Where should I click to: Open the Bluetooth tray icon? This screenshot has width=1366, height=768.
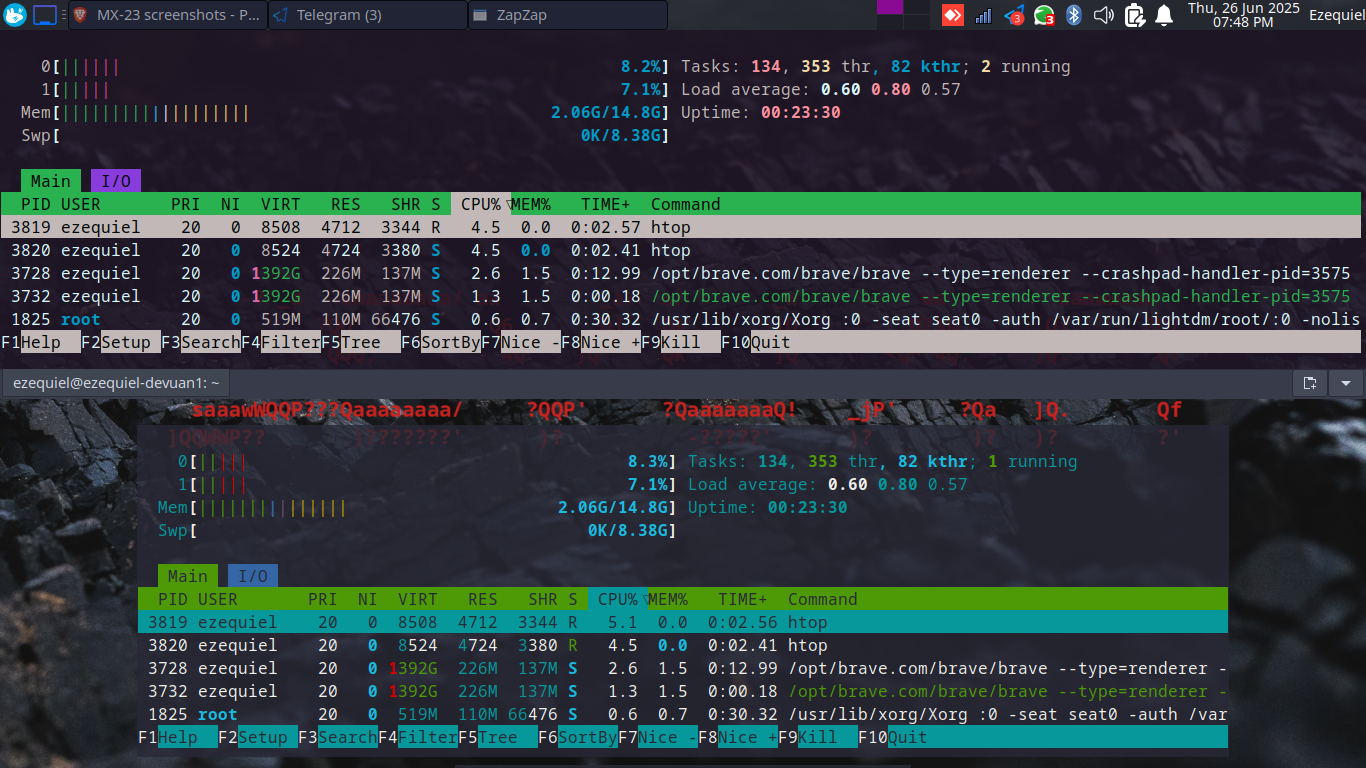pyautogui.click(x=1074, y=15)
